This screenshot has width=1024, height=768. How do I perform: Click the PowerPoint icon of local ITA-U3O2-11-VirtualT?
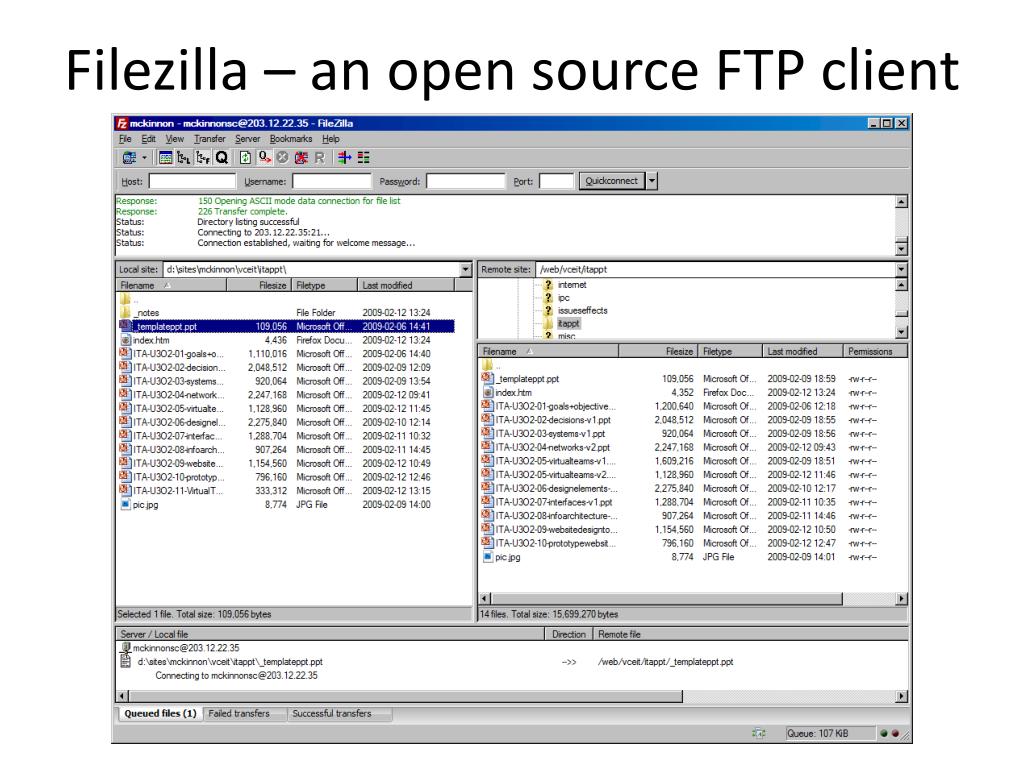(125, 490)
